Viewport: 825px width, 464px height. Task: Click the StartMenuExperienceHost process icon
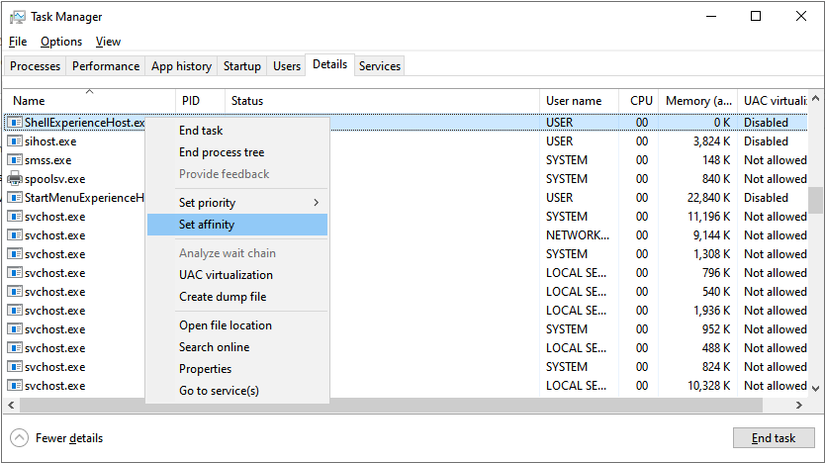15,198
